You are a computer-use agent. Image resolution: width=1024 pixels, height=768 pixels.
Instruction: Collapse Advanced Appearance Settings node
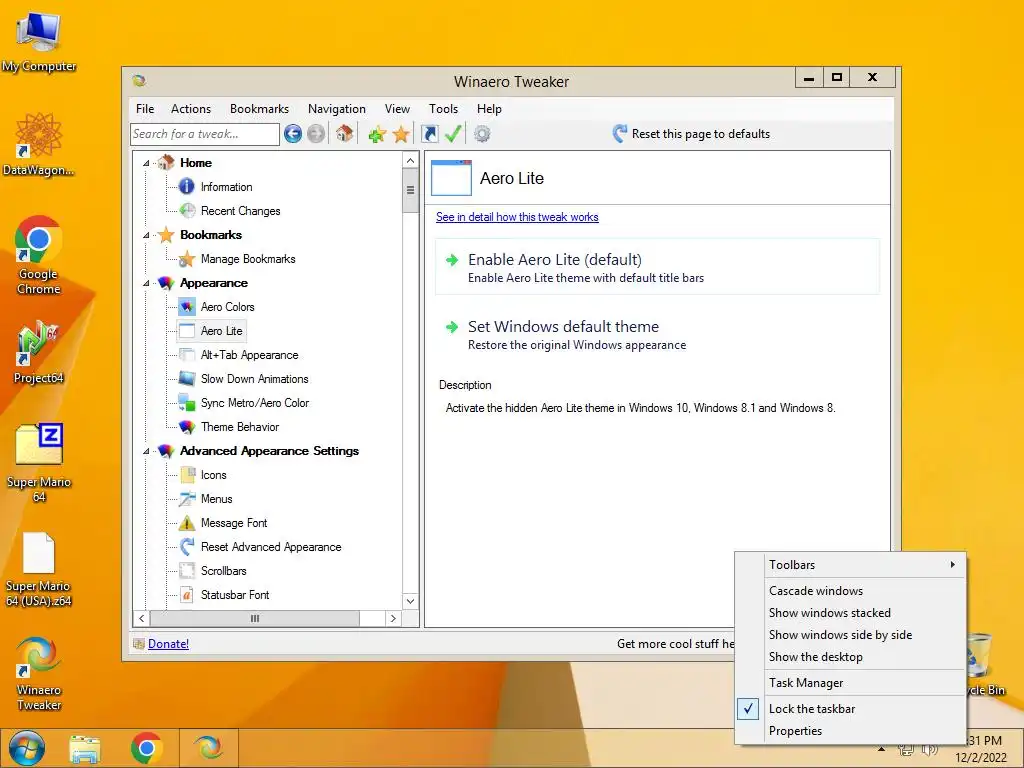point(146,451)
